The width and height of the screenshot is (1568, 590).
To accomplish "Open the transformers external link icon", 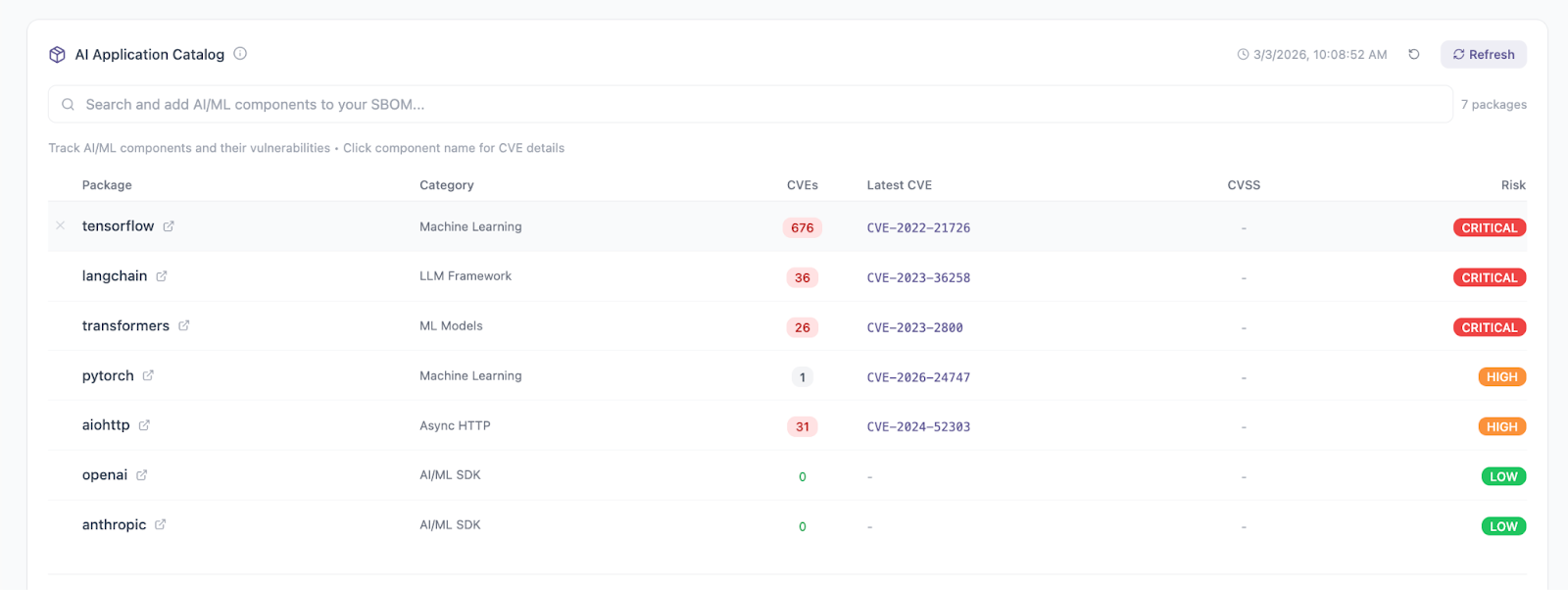I will coord(184,326).
